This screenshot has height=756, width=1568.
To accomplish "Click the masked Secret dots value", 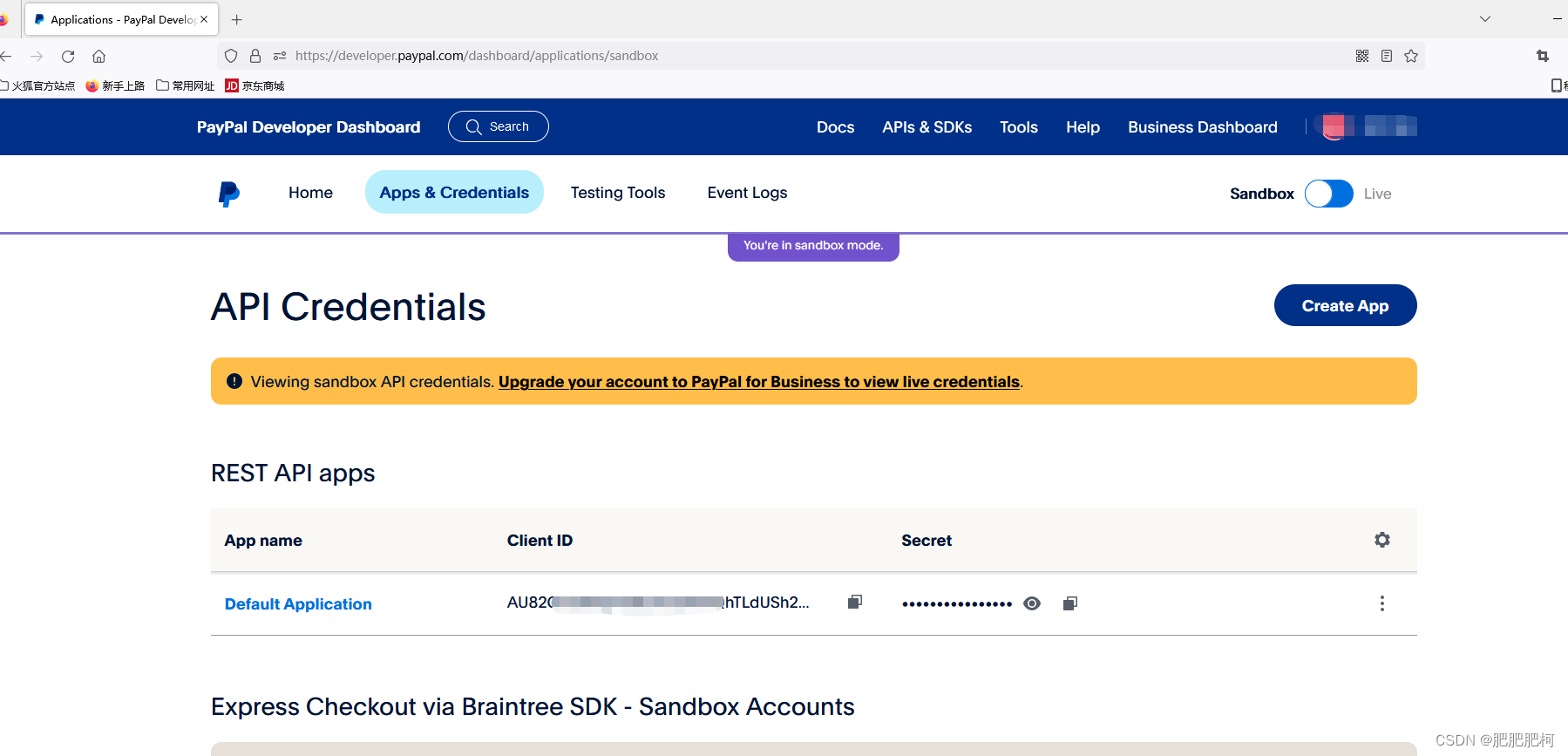I will coord(957,603).
